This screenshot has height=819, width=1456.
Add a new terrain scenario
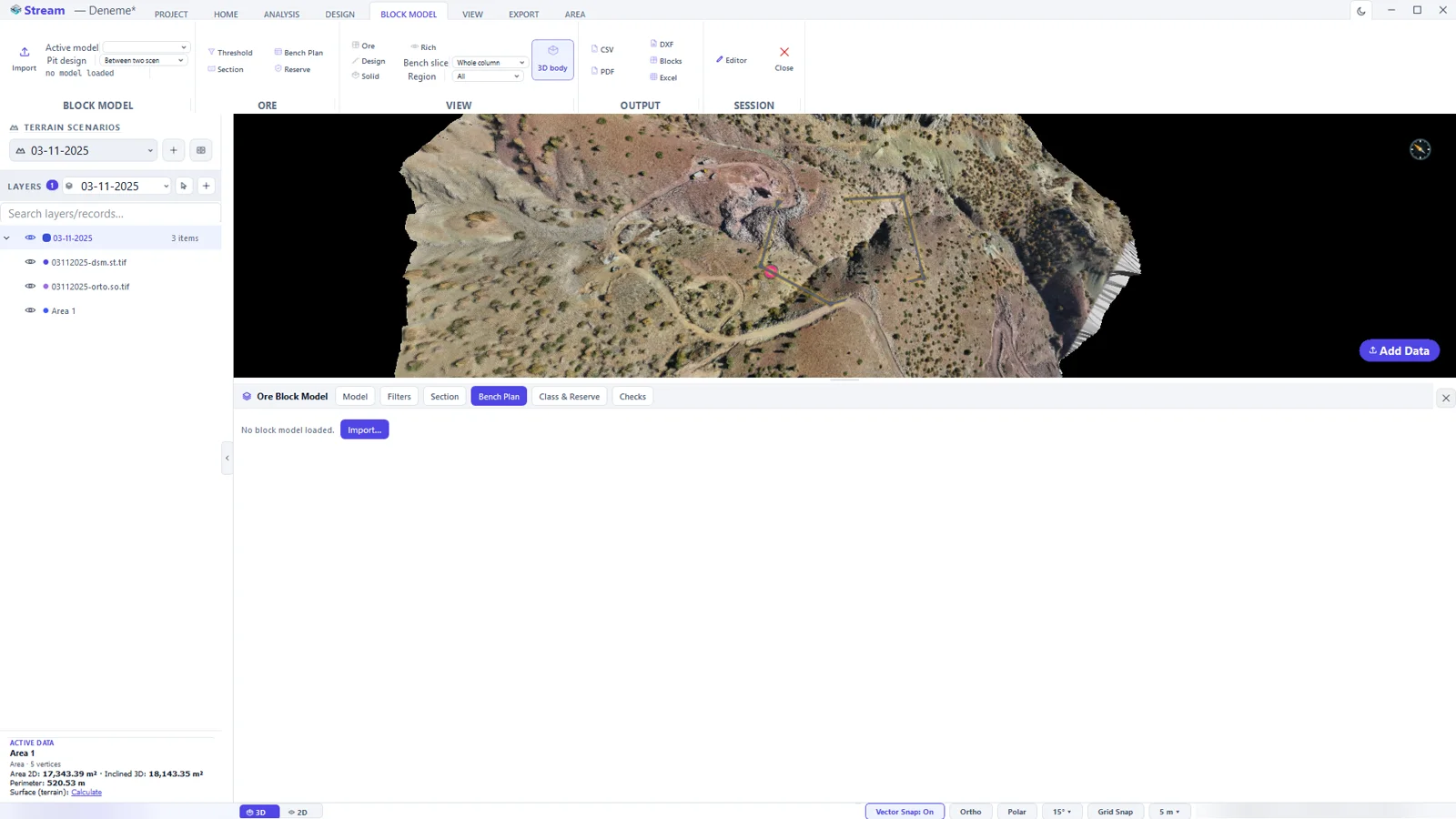174,150
